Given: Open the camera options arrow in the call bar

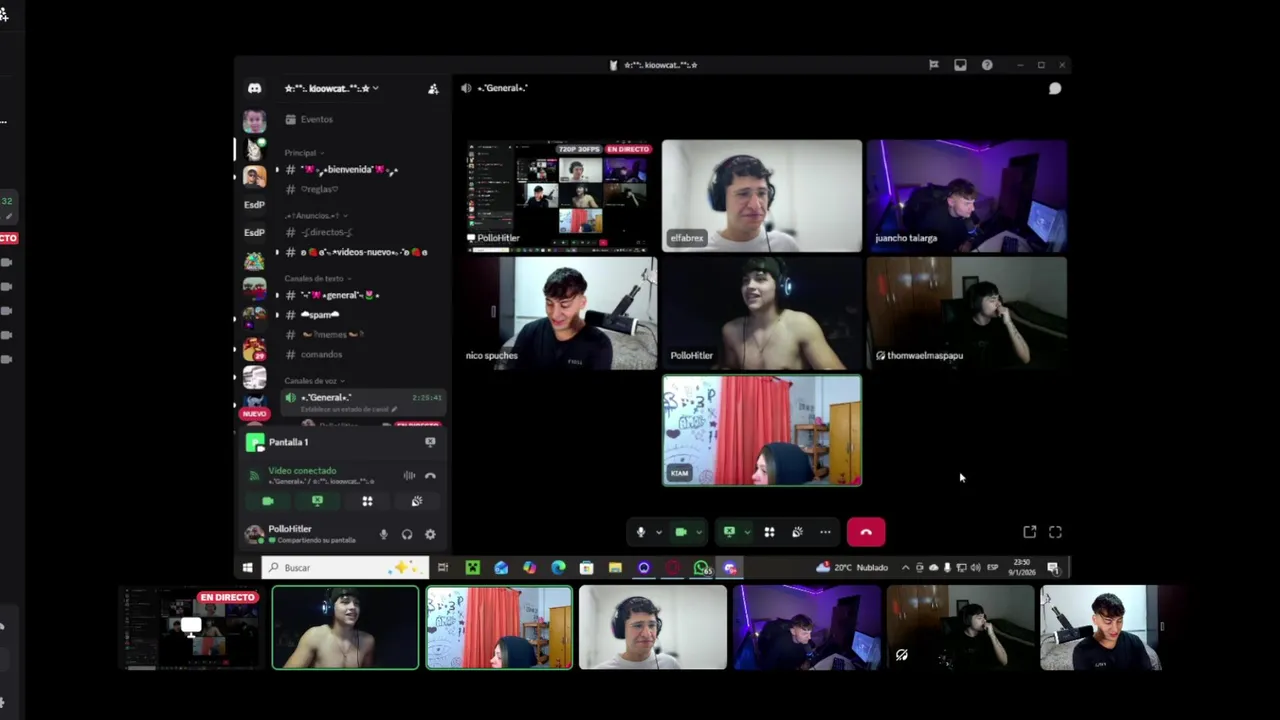Looking at the screenshot, I should (x=698, y=532).
